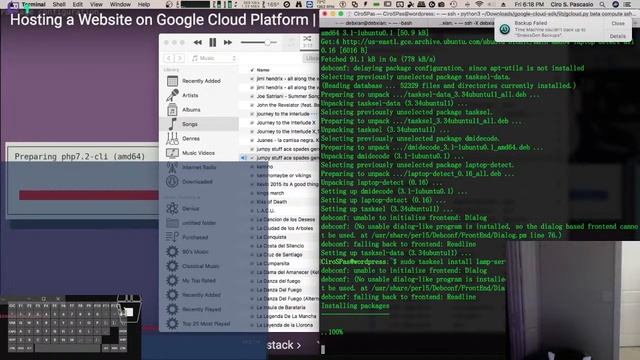The height and width of the screenshot is (360, 640).
Task: Adjust the iTunes volume slider
Action: [259, 42]
